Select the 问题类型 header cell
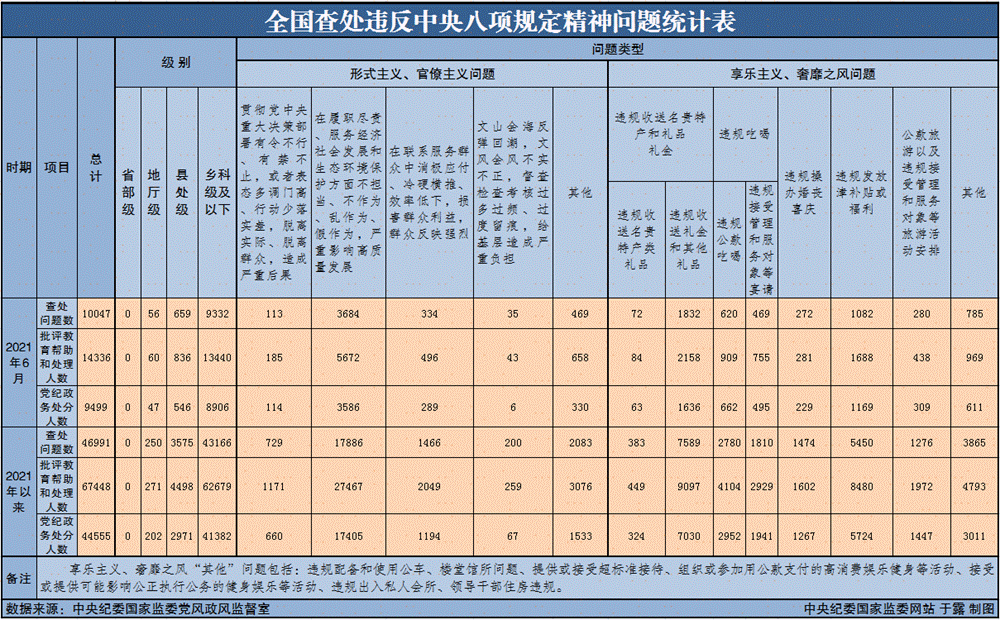Screen dimensions: 1000x620 tap(617, 49)
